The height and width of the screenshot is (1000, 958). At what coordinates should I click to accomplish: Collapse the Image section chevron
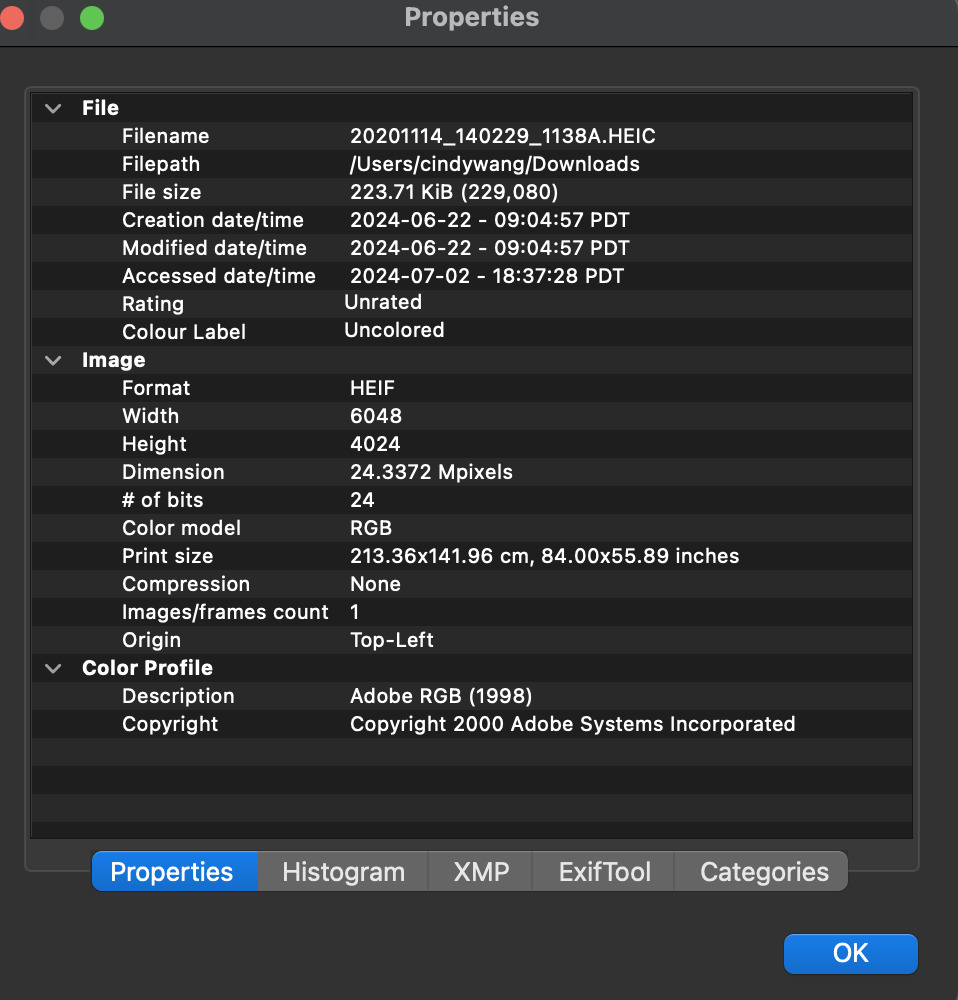53,360
